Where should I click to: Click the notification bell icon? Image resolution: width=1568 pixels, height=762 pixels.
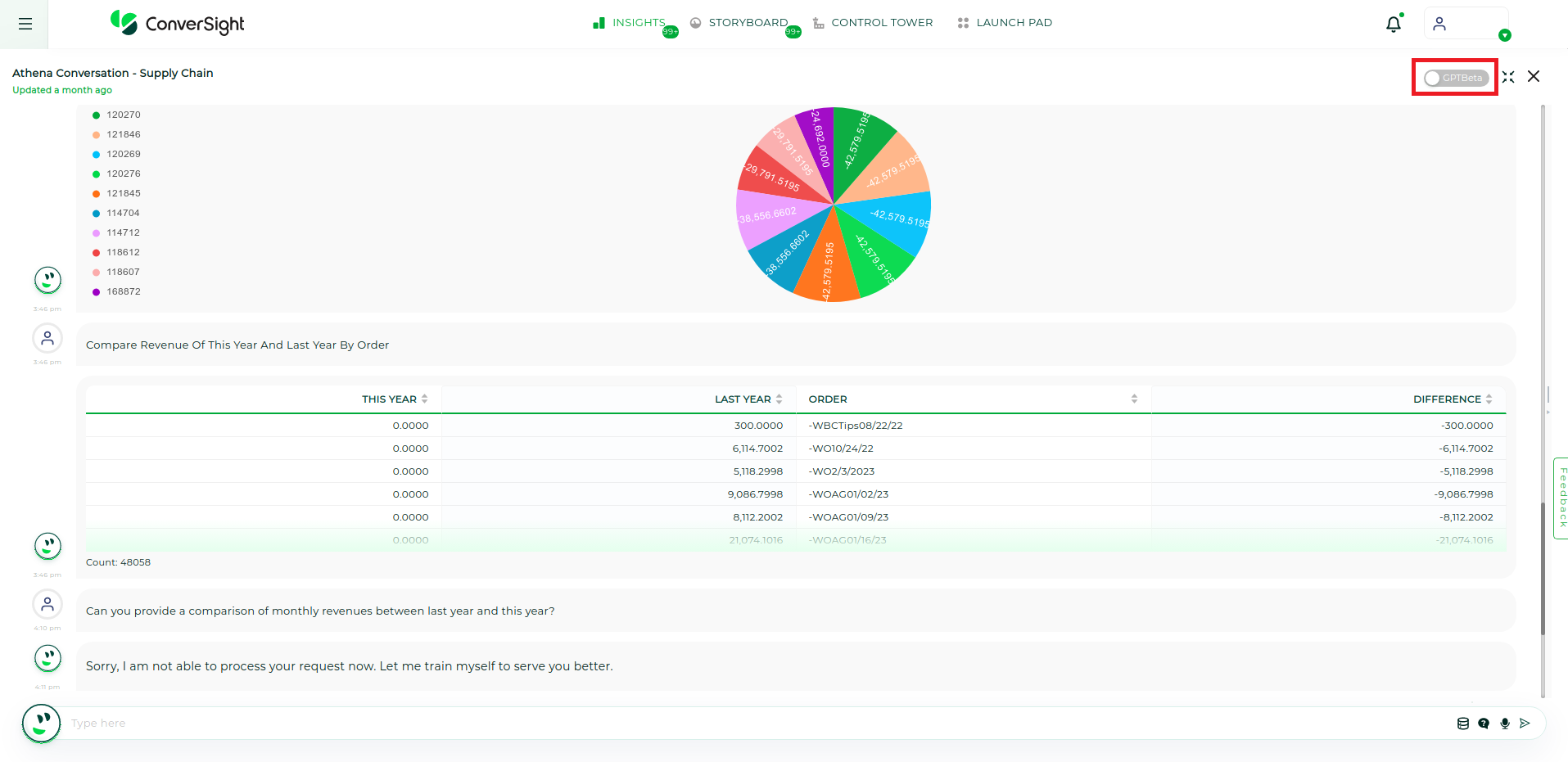1393,24
